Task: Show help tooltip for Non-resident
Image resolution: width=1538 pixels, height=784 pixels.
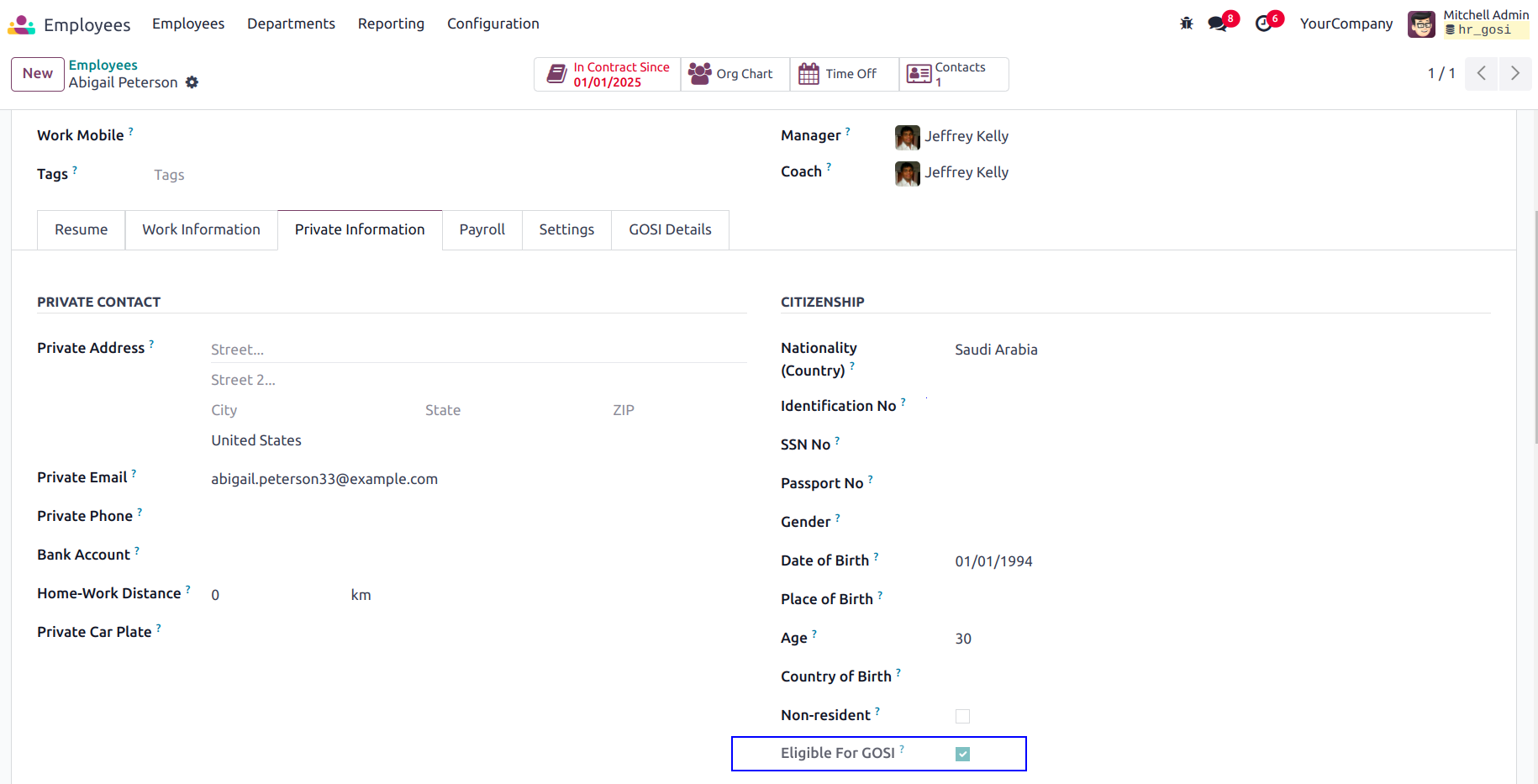Action: pos(877,711)
